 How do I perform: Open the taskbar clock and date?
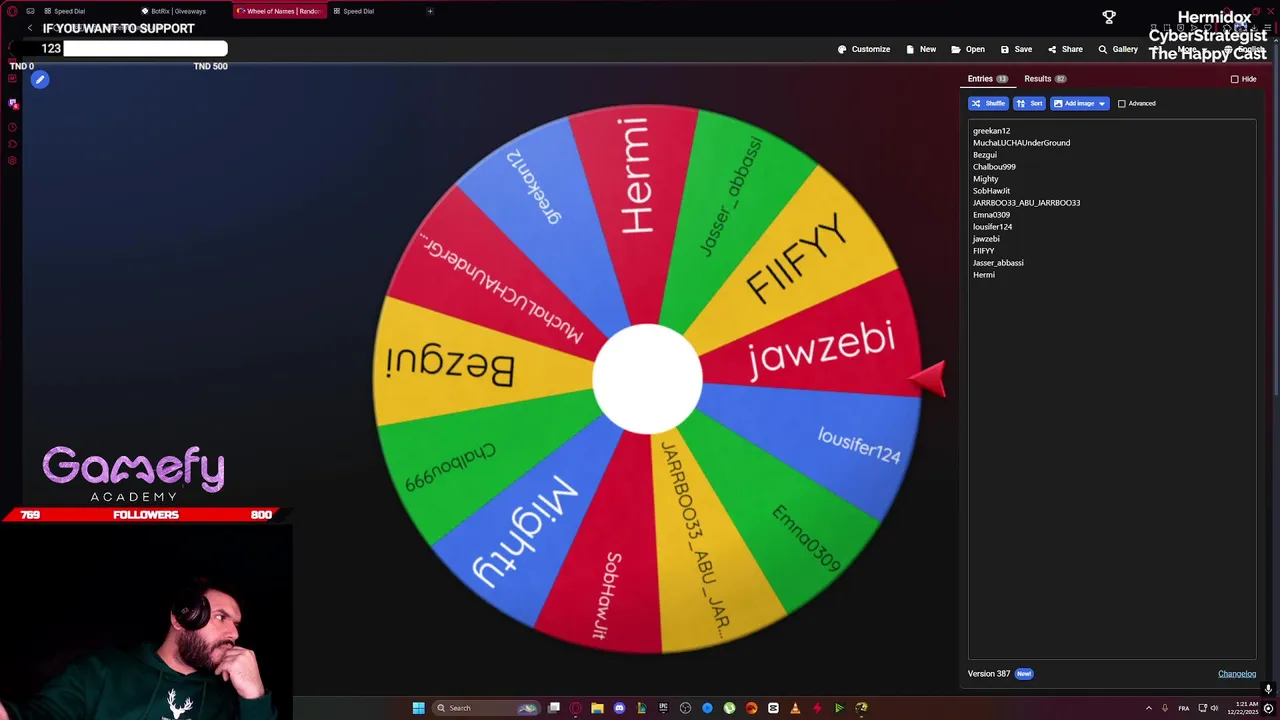(x=1243, y=708)
